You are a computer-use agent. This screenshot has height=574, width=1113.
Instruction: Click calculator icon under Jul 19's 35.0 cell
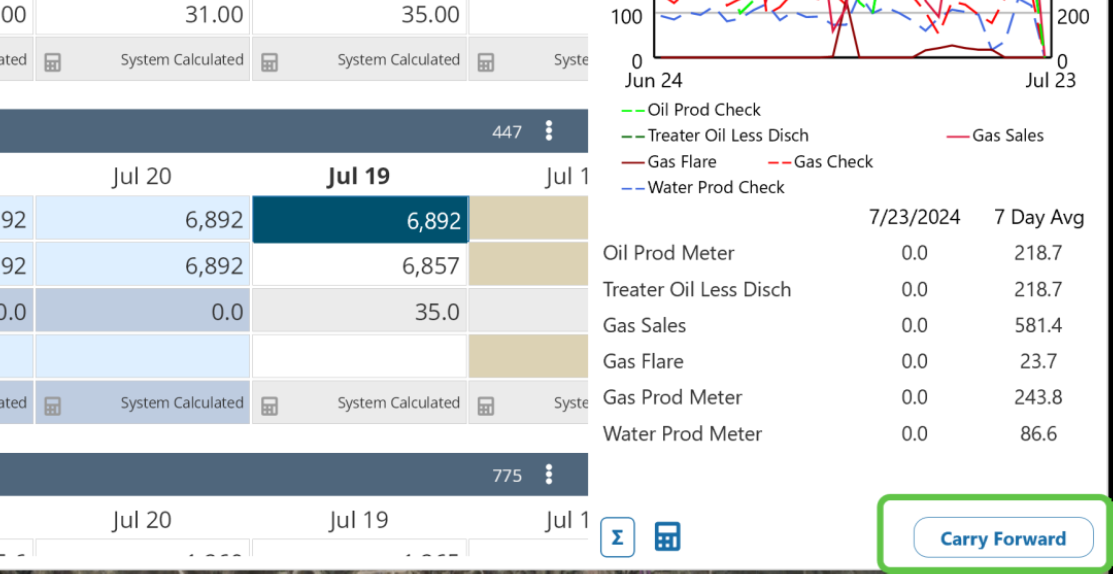pyautogui.click(x=269, y=404)
